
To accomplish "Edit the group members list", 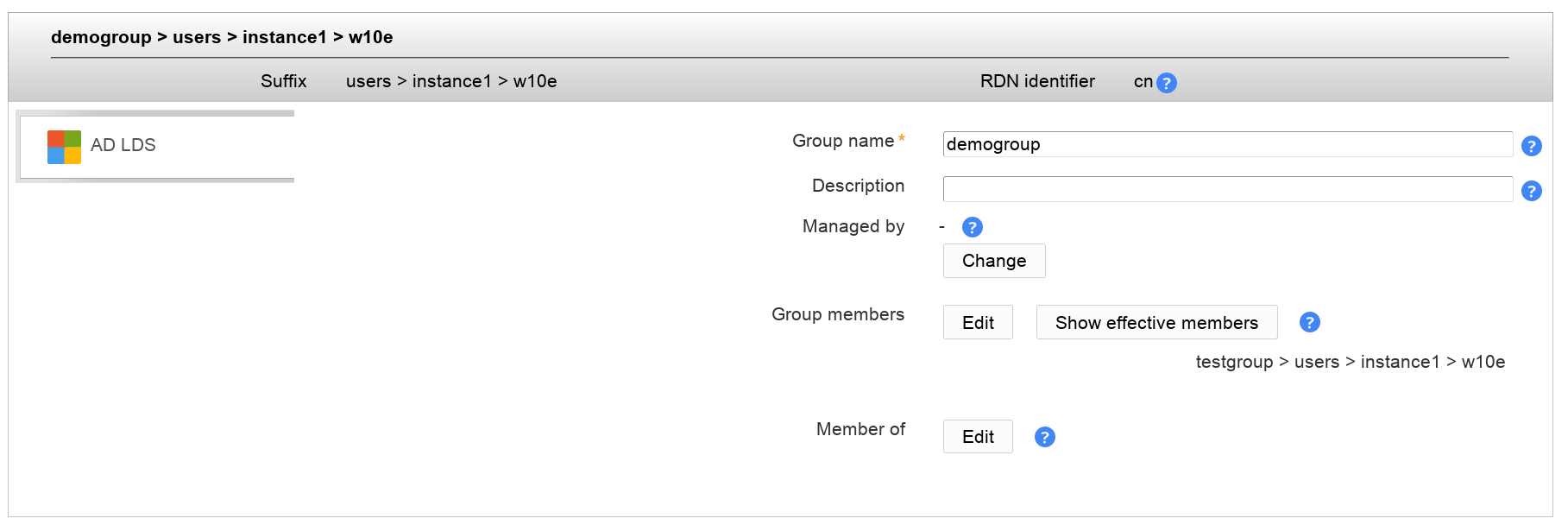I will (x=977, y=323).
